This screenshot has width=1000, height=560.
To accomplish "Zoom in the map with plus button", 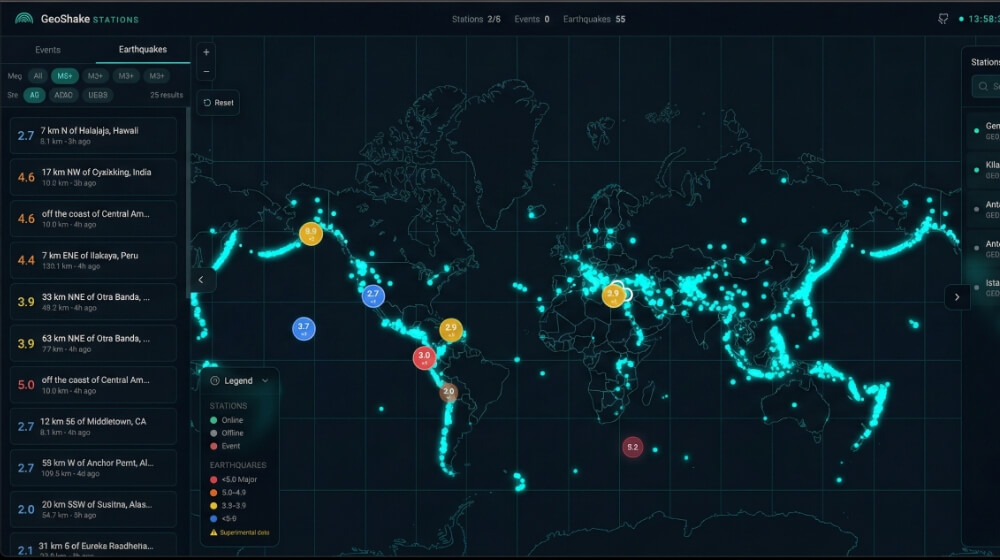I will 206,52.
